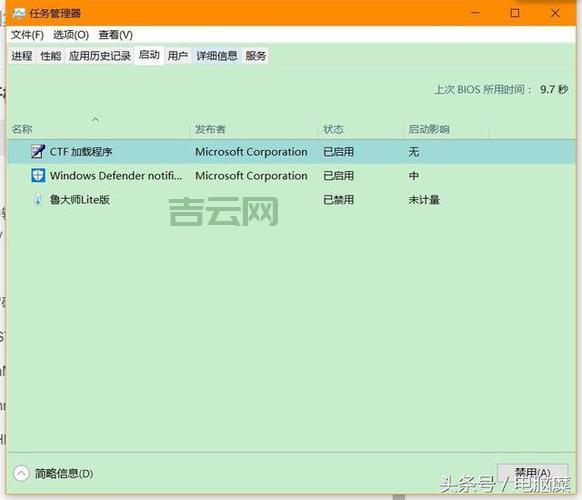Maximize the 任务管理器 window

click(514, 13)
